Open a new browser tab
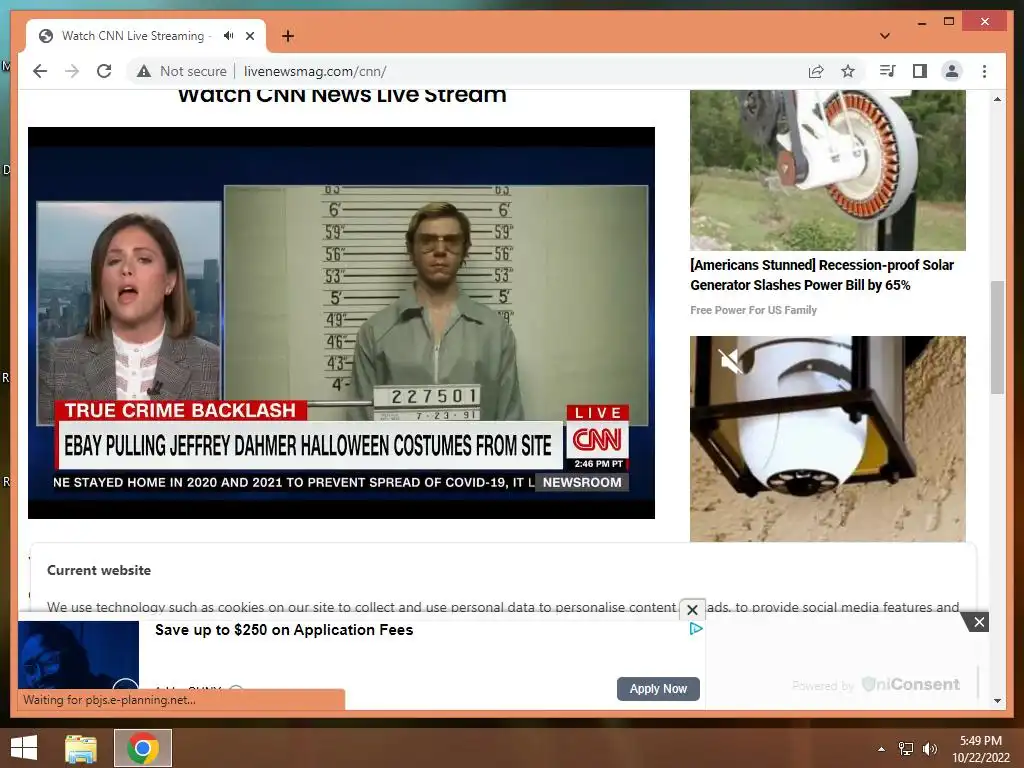 coord(287,36)
